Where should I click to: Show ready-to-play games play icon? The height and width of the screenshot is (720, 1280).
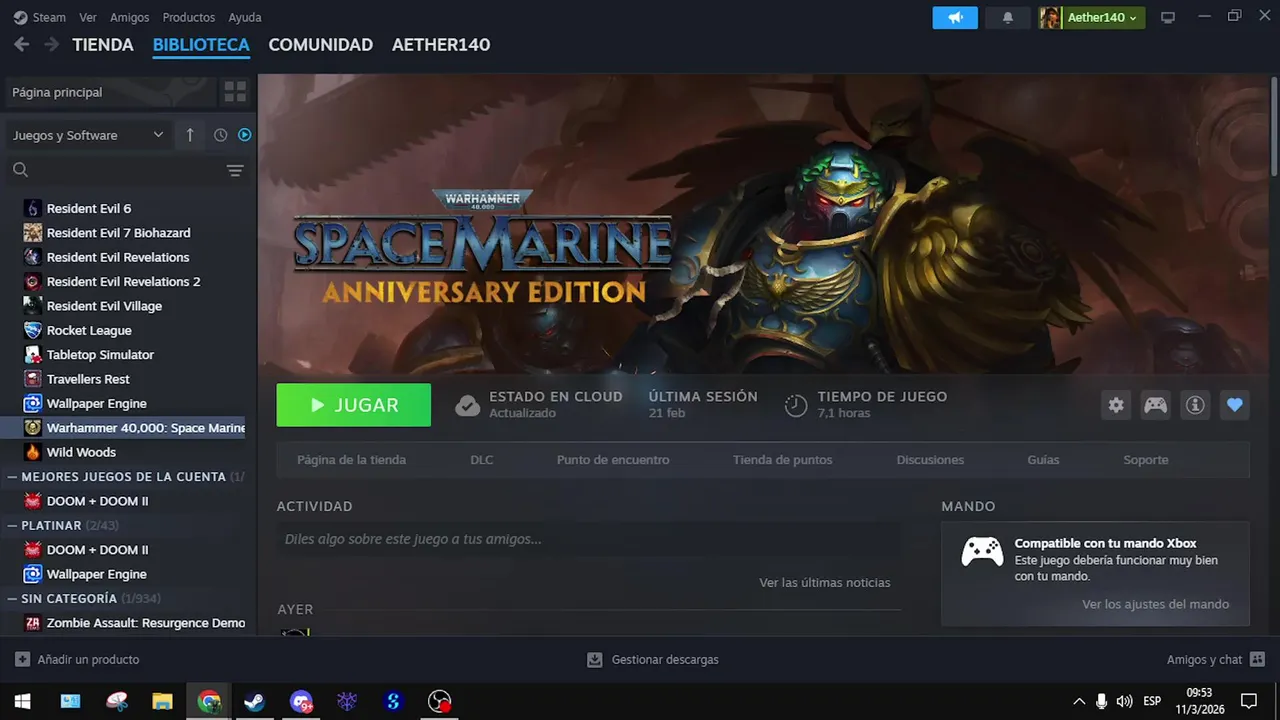(244, 135)
